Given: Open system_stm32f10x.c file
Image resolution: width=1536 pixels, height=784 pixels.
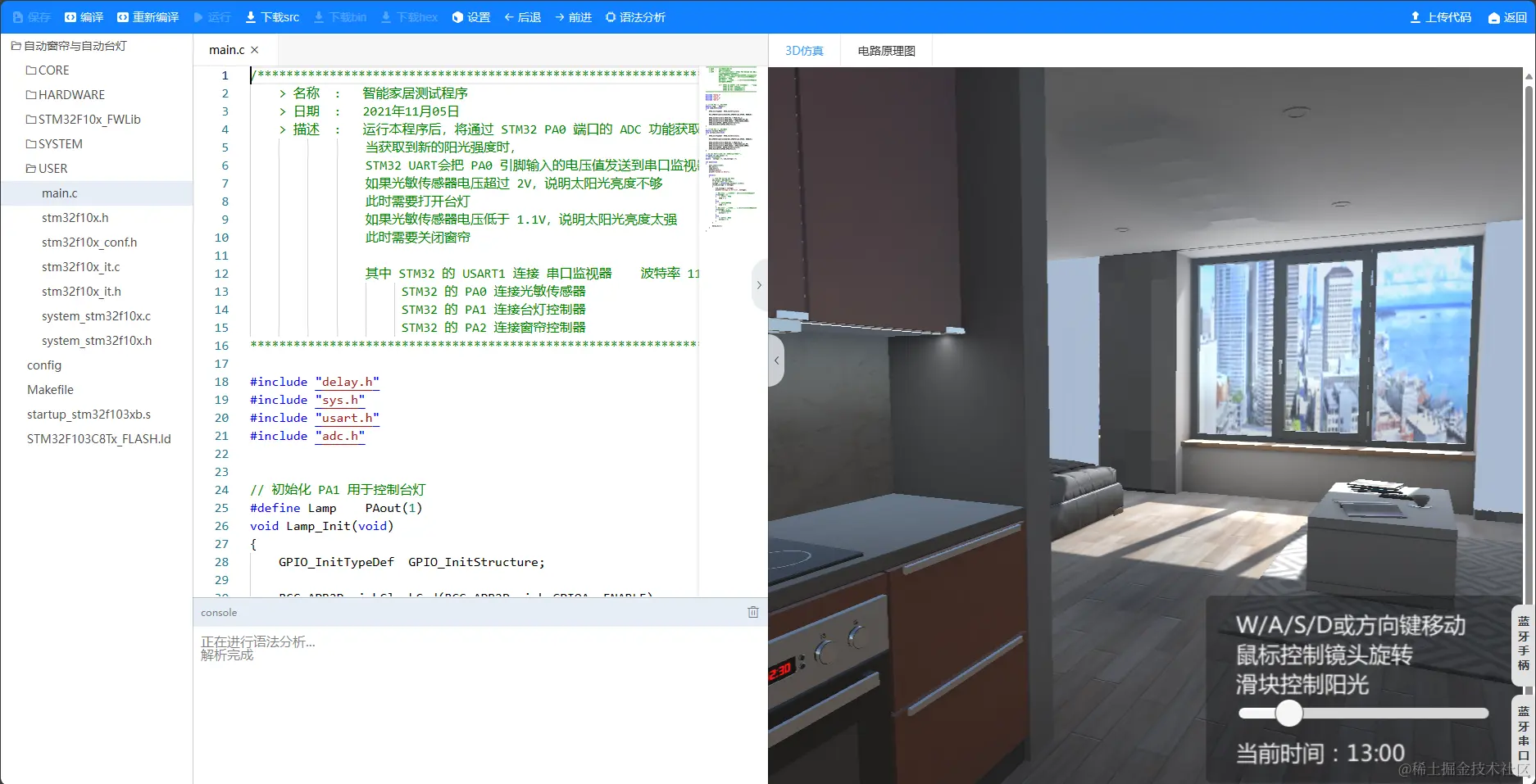Looking at the screenshot, I should 97,316.
